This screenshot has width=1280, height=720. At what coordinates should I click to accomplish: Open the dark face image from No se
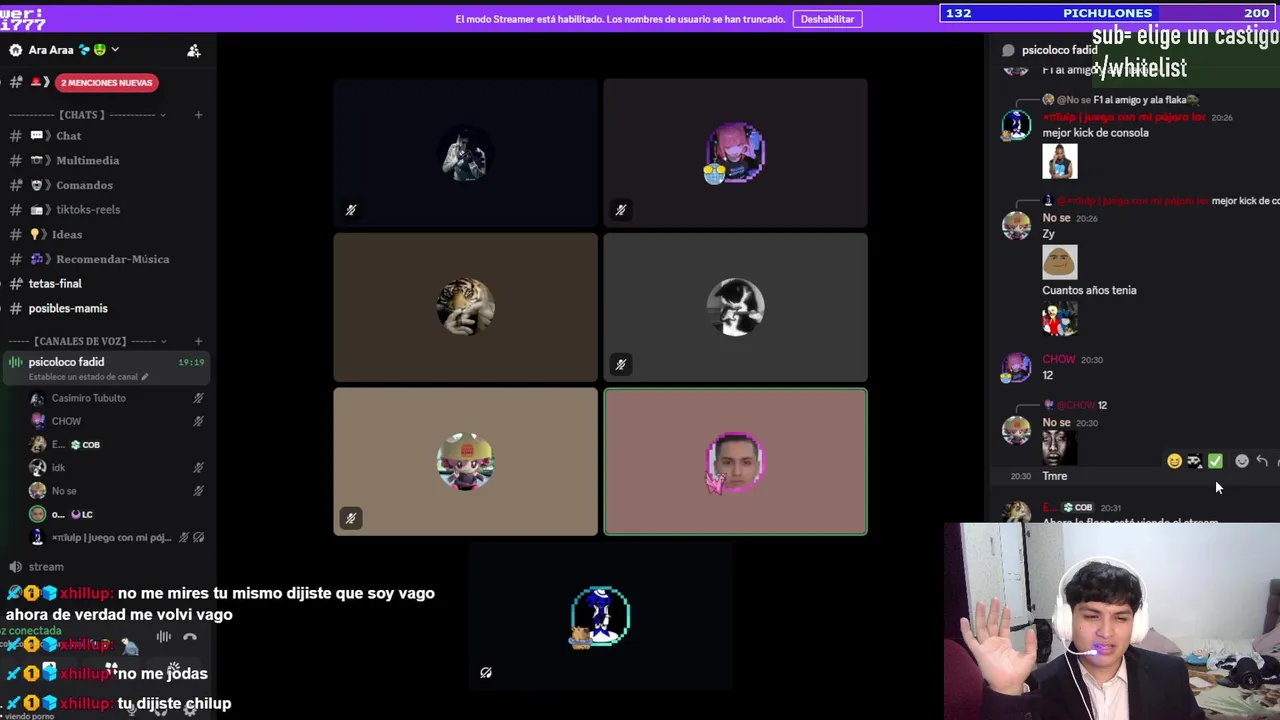tap(1060, 448)
